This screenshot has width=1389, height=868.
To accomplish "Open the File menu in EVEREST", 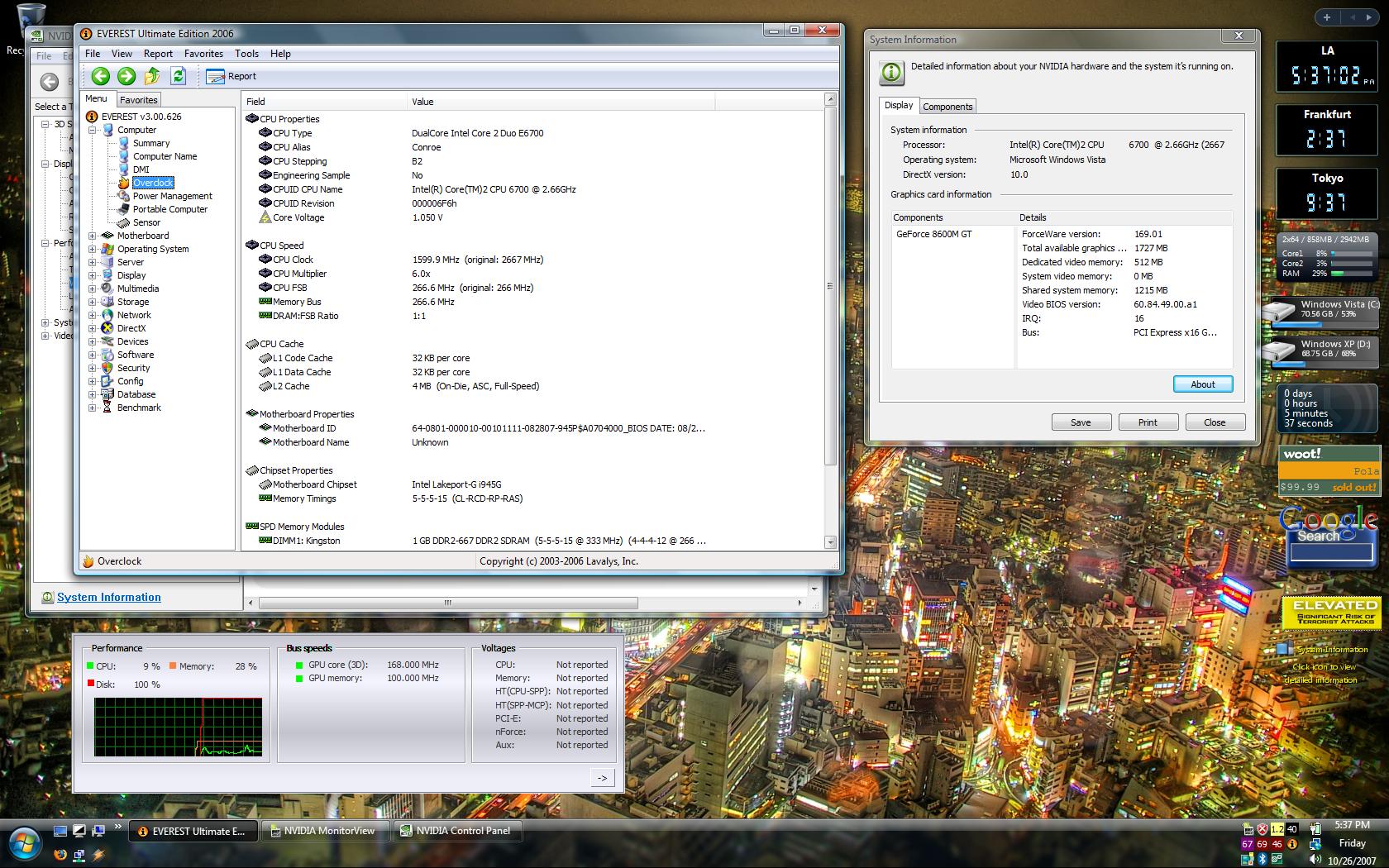I will (93, 54).
